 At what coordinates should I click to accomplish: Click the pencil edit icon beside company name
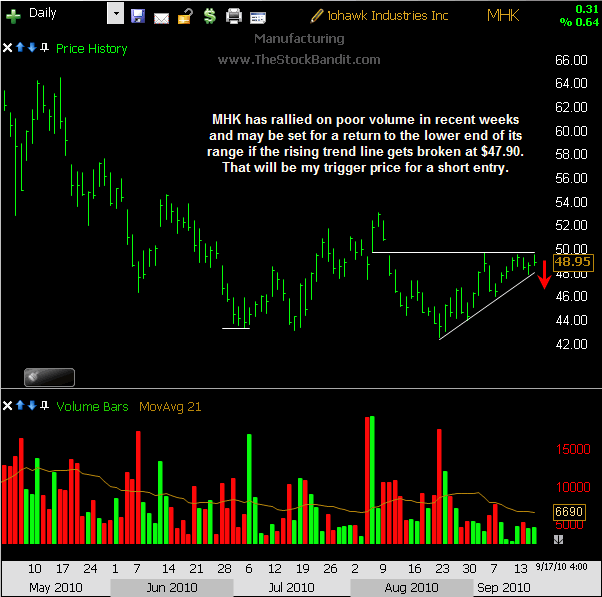pyautogui.click(x=317, y=16)
